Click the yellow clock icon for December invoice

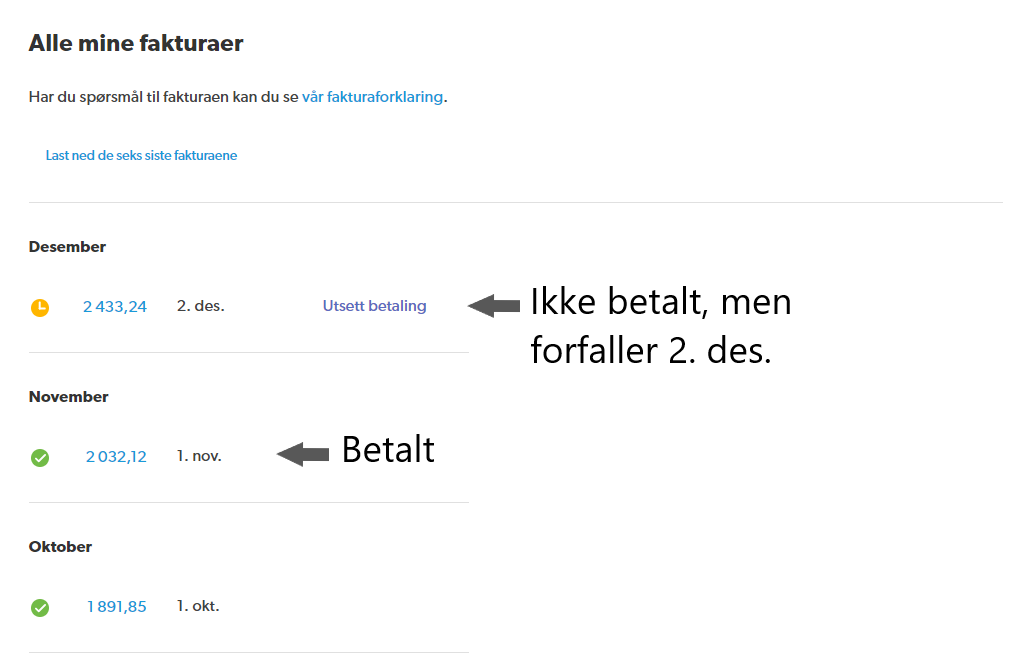click(x=40, y=308)
